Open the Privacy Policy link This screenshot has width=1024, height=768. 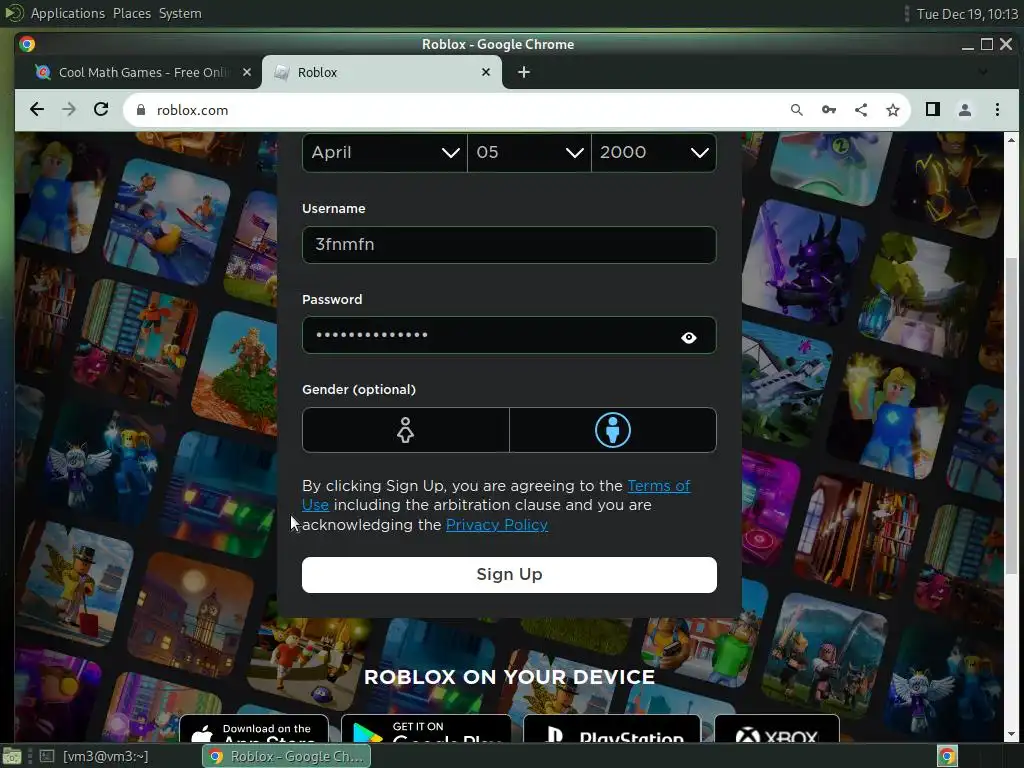496,525
